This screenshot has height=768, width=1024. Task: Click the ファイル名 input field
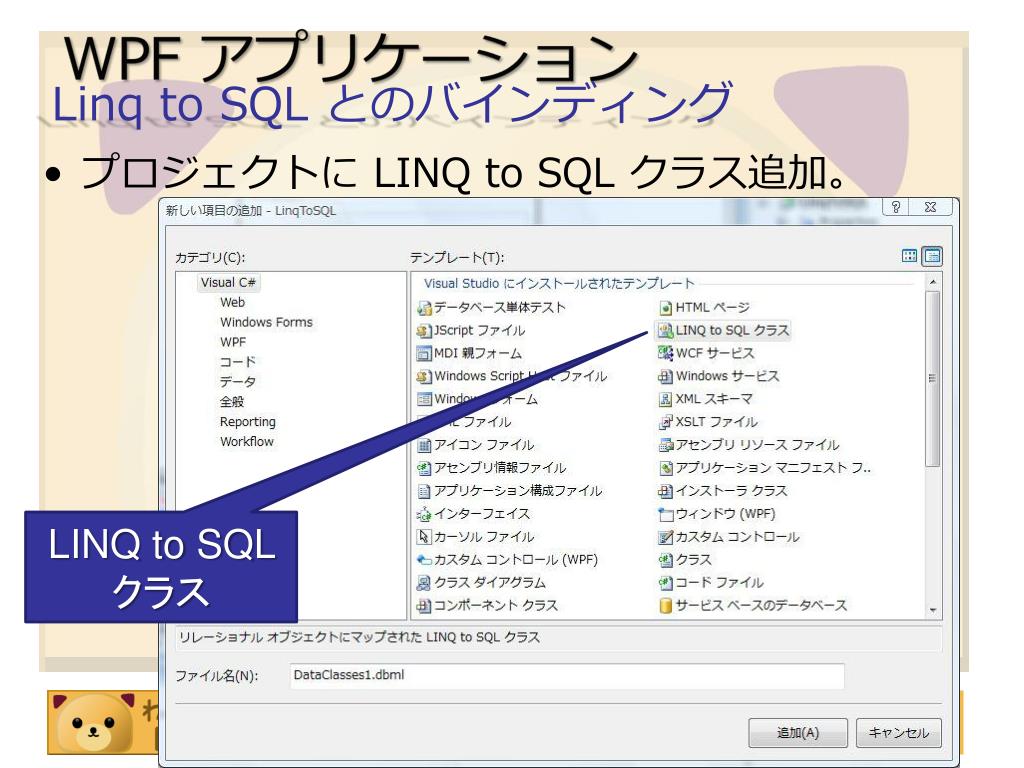click(567, 675)
